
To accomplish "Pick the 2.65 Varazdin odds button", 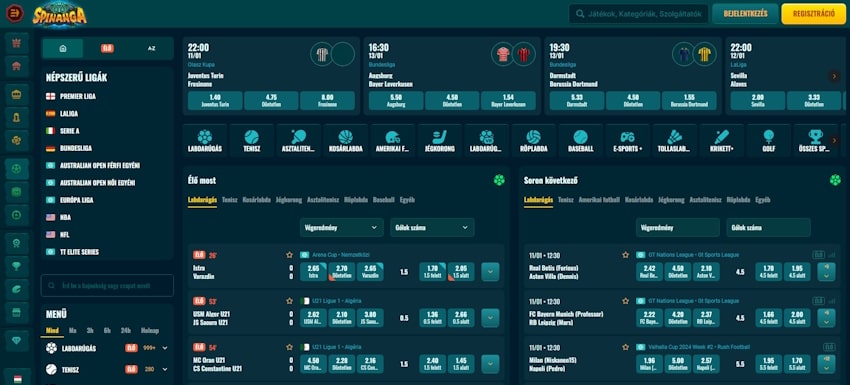I will (x=370, y=272).
